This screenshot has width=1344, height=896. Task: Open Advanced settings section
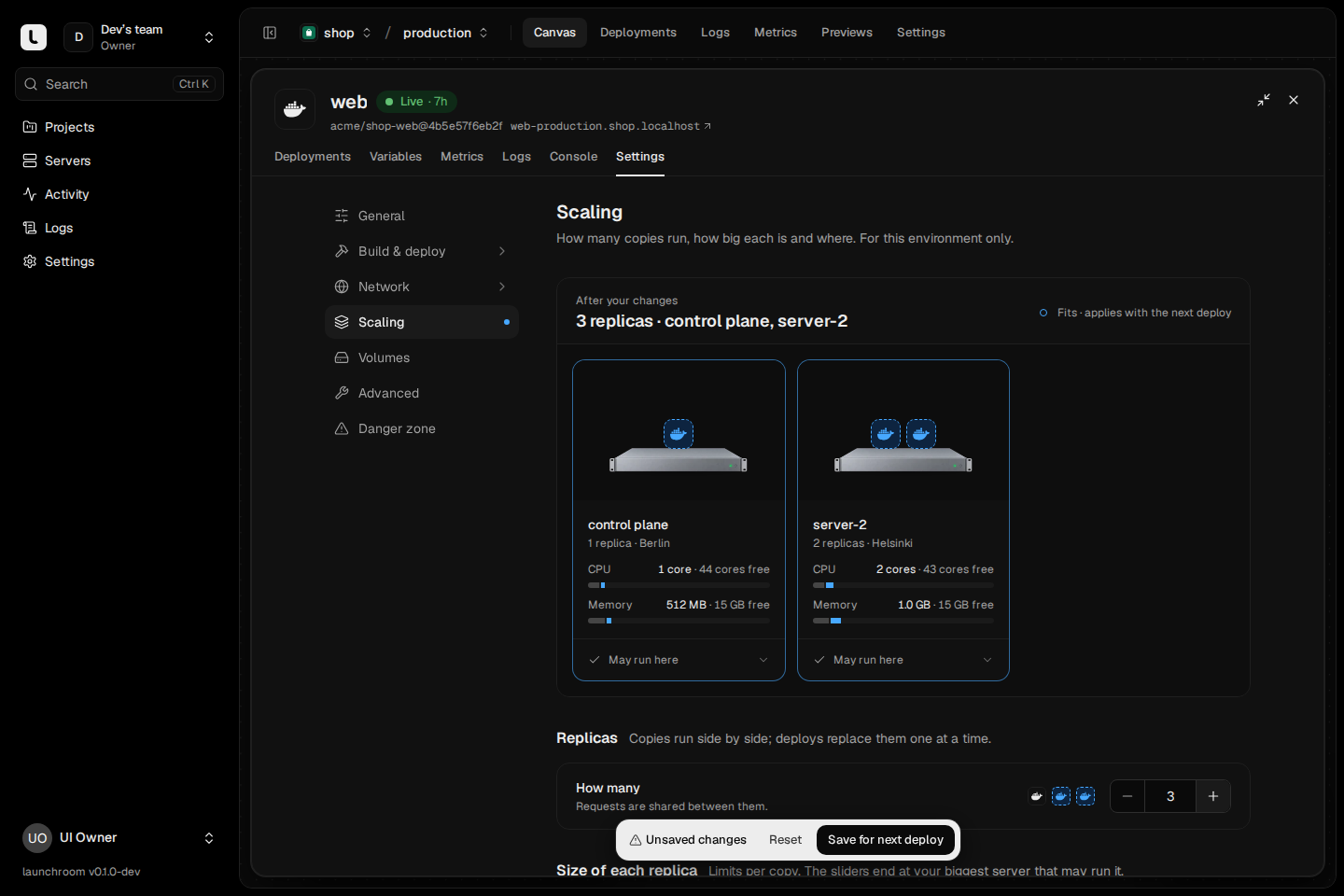[422, 393]
